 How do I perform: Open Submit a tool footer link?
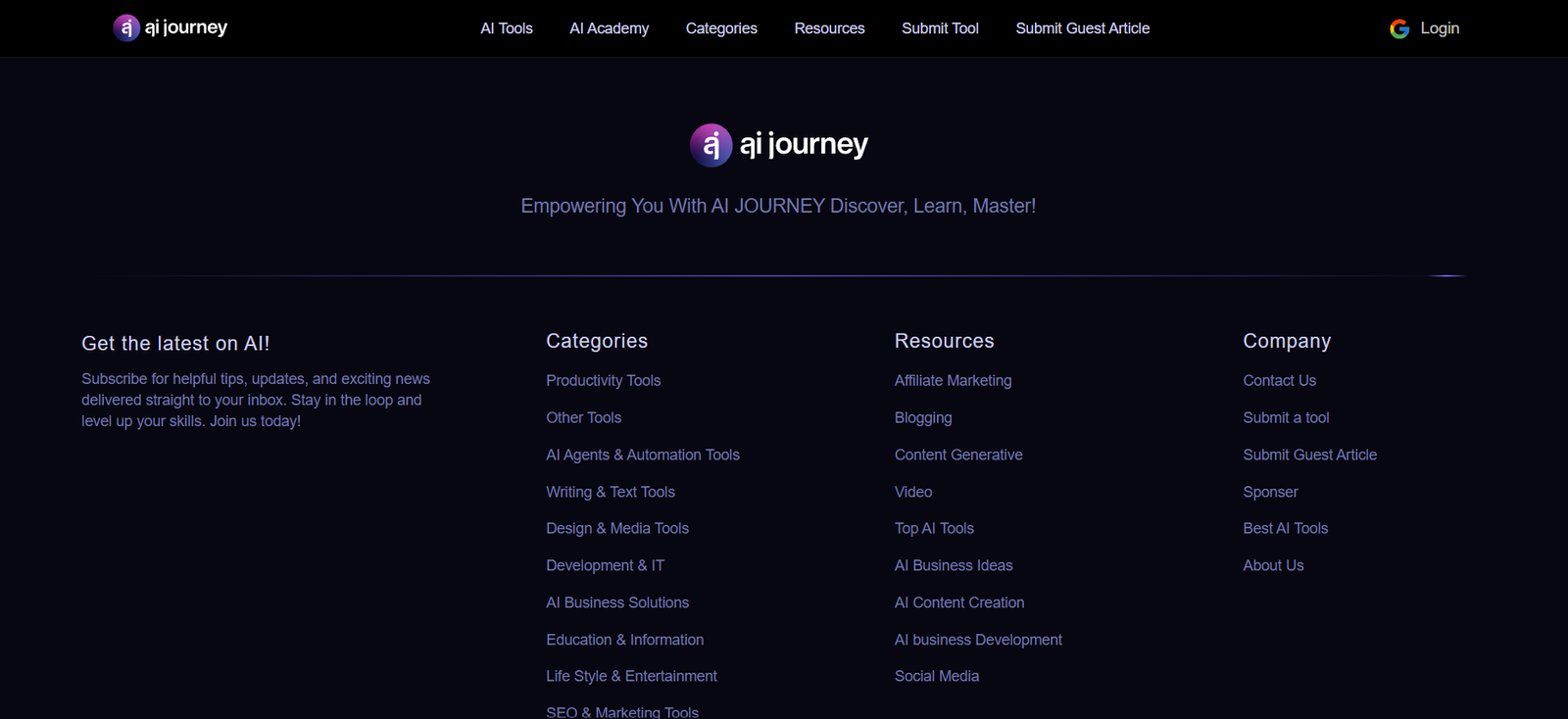pyautogui.click(x=1287, y=417)
